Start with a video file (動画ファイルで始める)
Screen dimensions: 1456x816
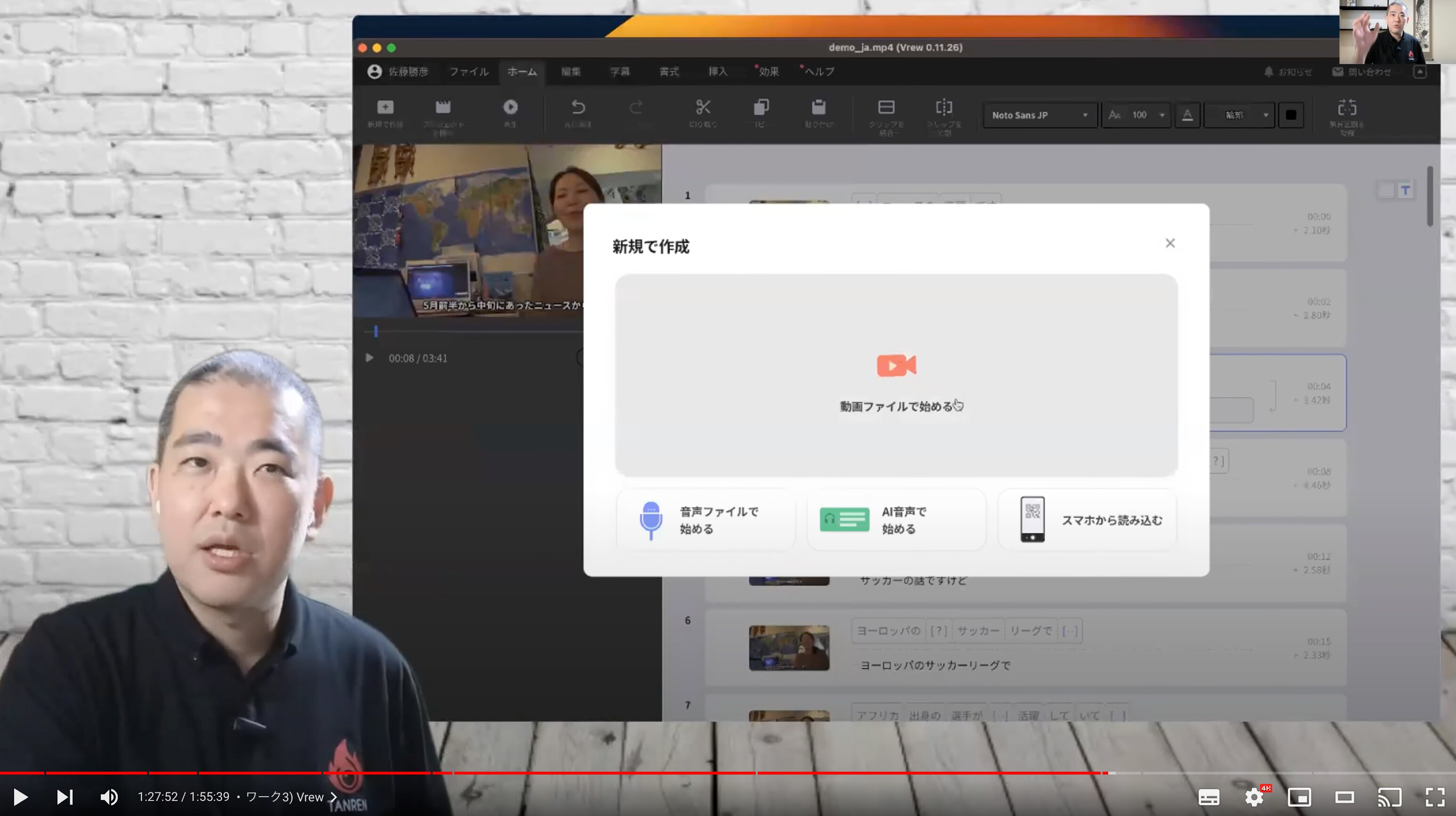(896, 375)
